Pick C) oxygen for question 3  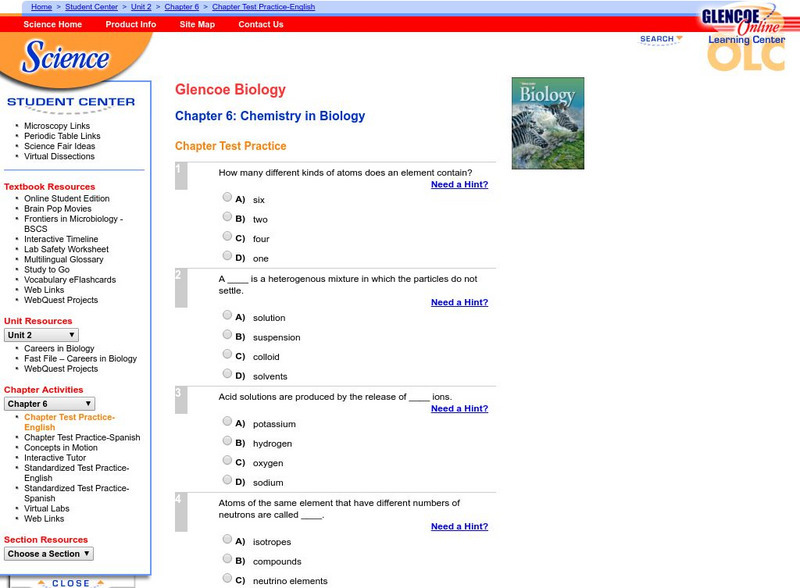[227, 460]
